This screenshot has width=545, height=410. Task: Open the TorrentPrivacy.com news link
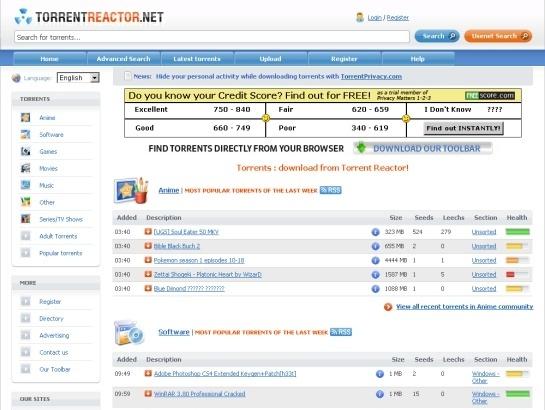pos(371,76)
